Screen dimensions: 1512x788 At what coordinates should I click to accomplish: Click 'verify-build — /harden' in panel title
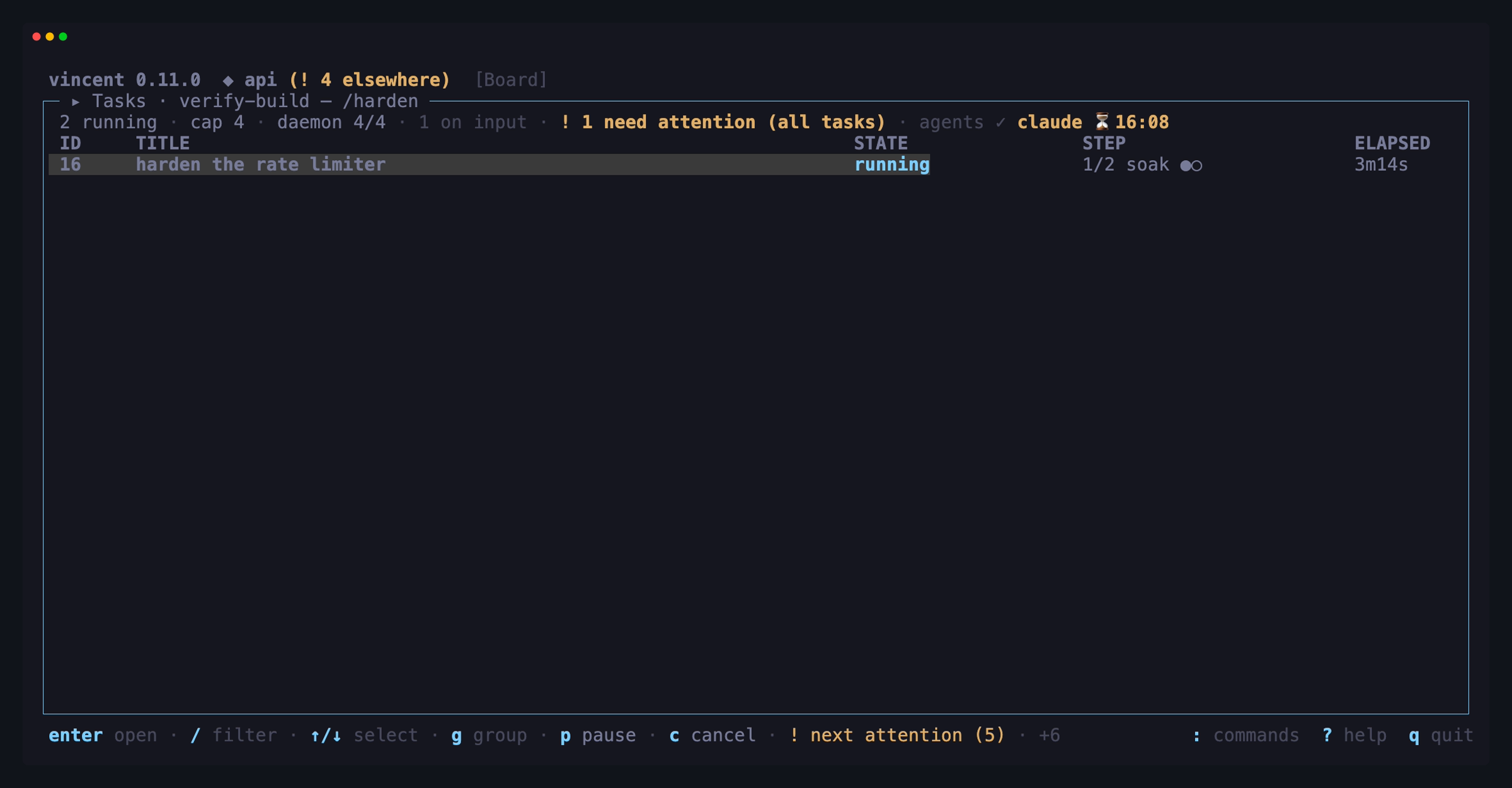[299, 101]
